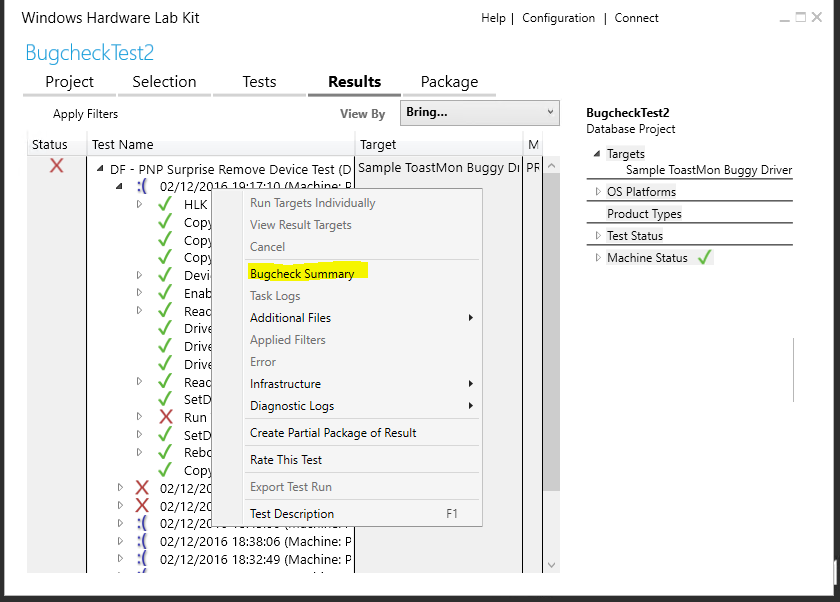The height and width of the screenshot is (602, 840).
Task: Select Bugcheck Summary from context menu
Action: point(302,274)
